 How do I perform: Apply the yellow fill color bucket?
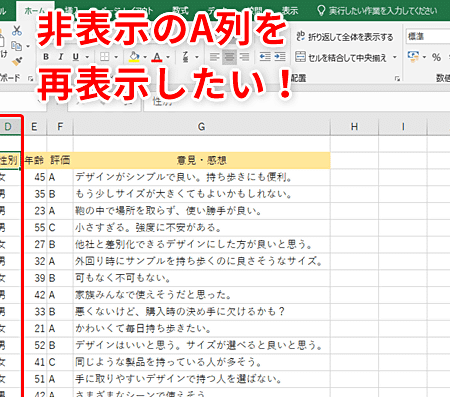point(134,57)
